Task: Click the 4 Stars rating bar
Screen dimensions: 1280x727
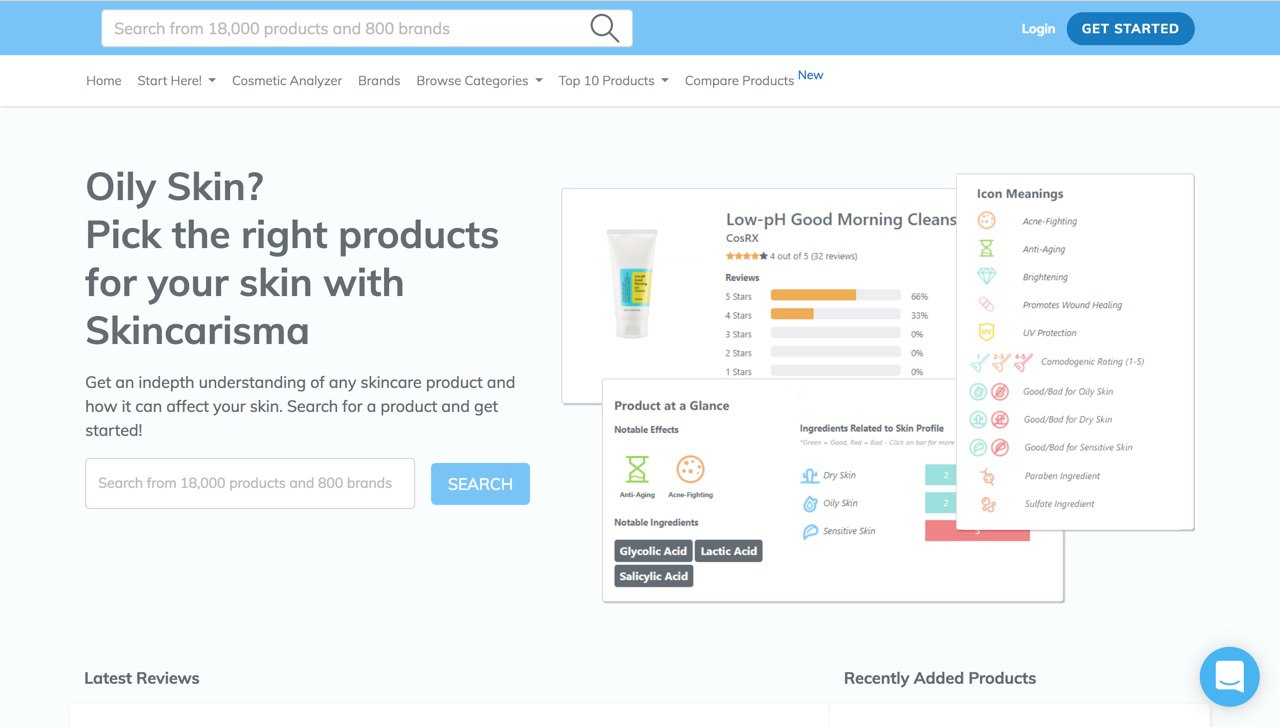Action: tap(835, 315)
